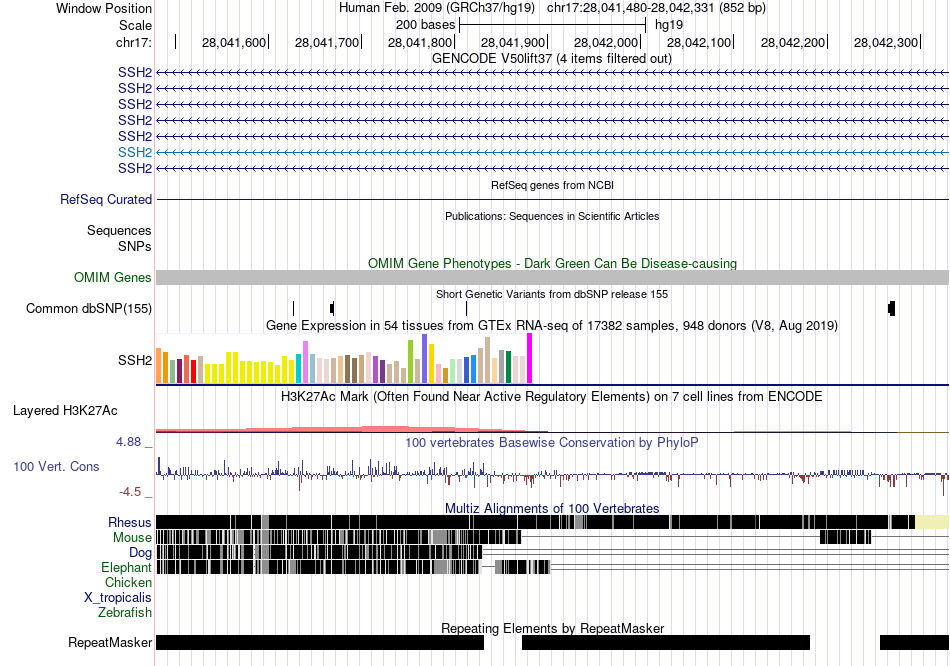Click the light blue SSH2 transcript label
950x666 pixels.
pyautogui.click(x=135, y=152)
